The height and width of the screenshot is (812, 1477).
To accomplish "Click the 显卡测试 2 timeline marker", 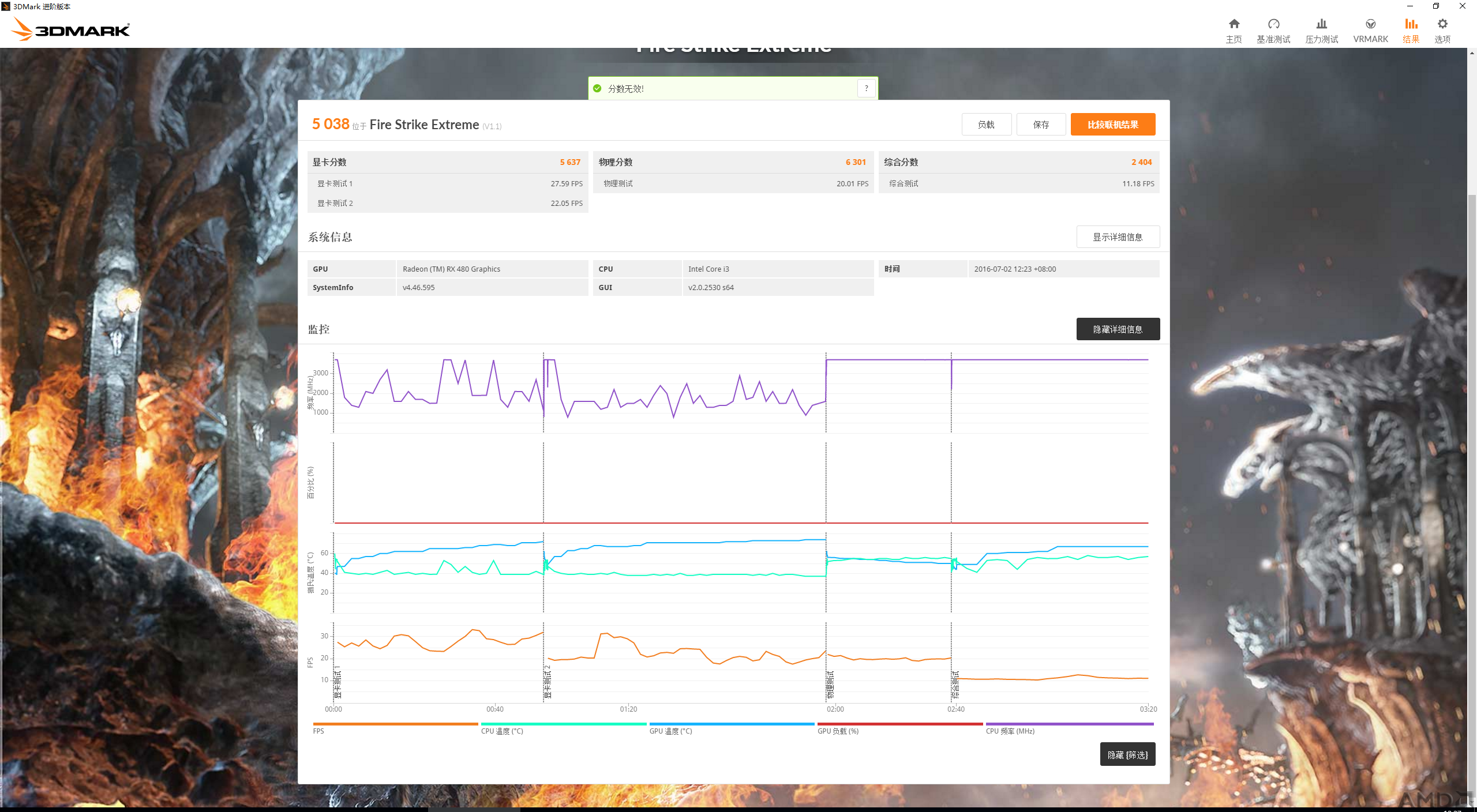I will click(x=548, y=682).
